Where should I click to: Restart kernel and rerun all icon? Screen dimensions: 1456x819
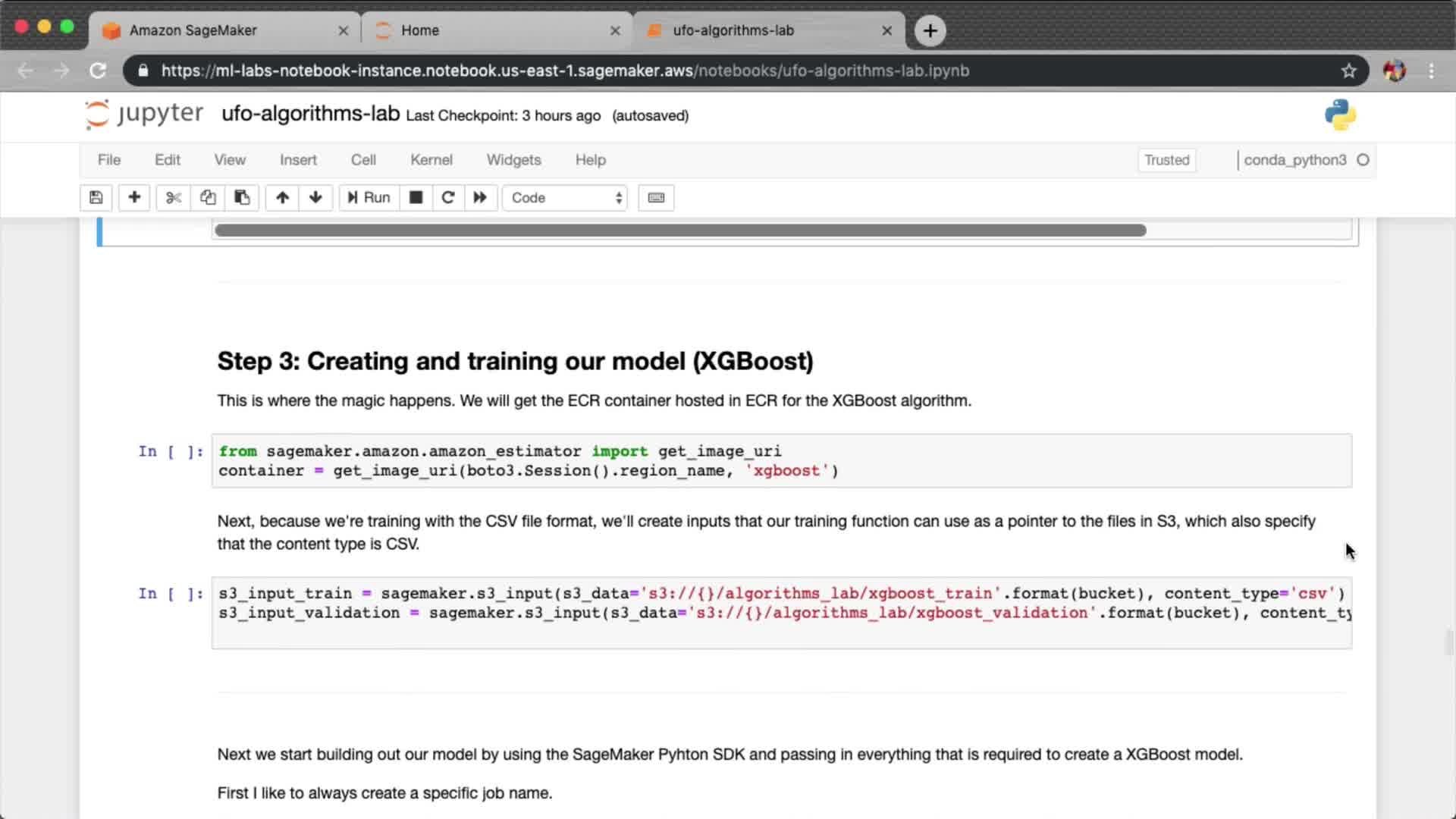[x=480, y=198]
